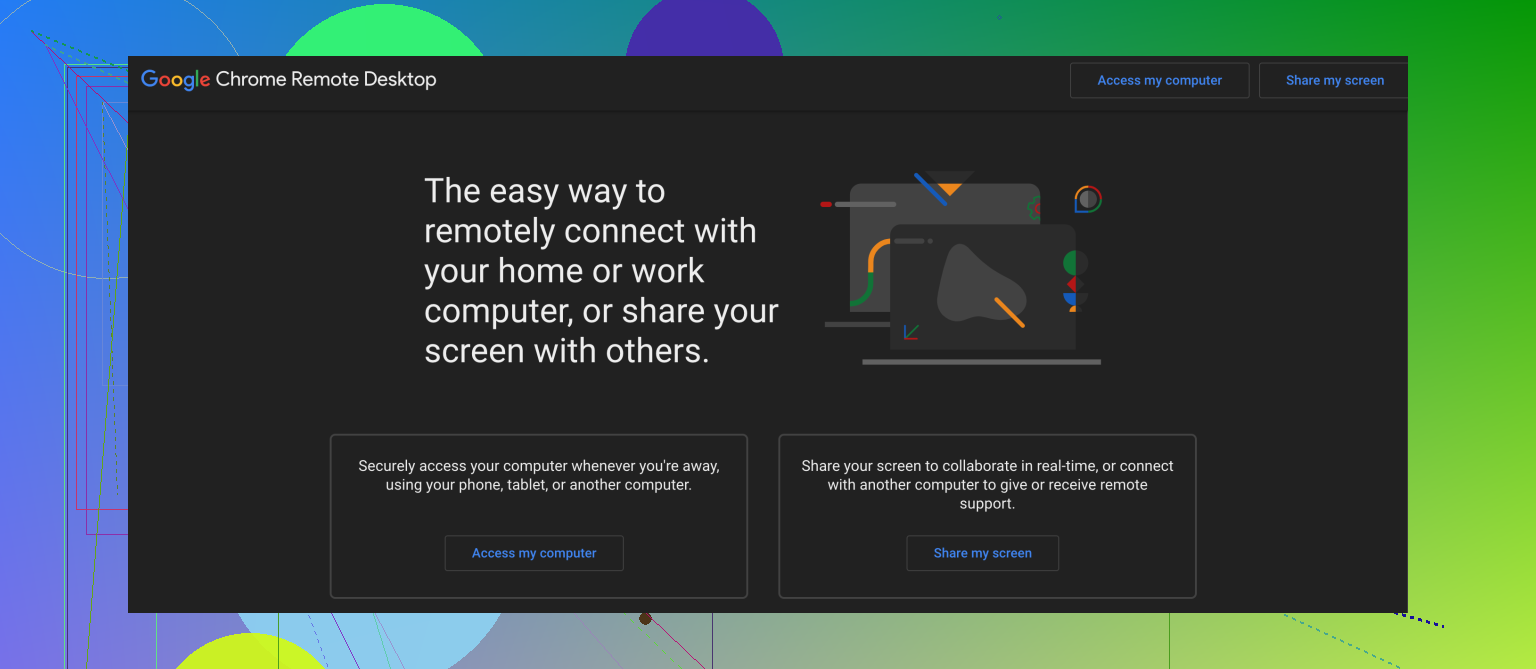The image size is (1536, 669).
Task: Click 'Share your screen to collaborate' description text
Action: (x=987, y=485)
